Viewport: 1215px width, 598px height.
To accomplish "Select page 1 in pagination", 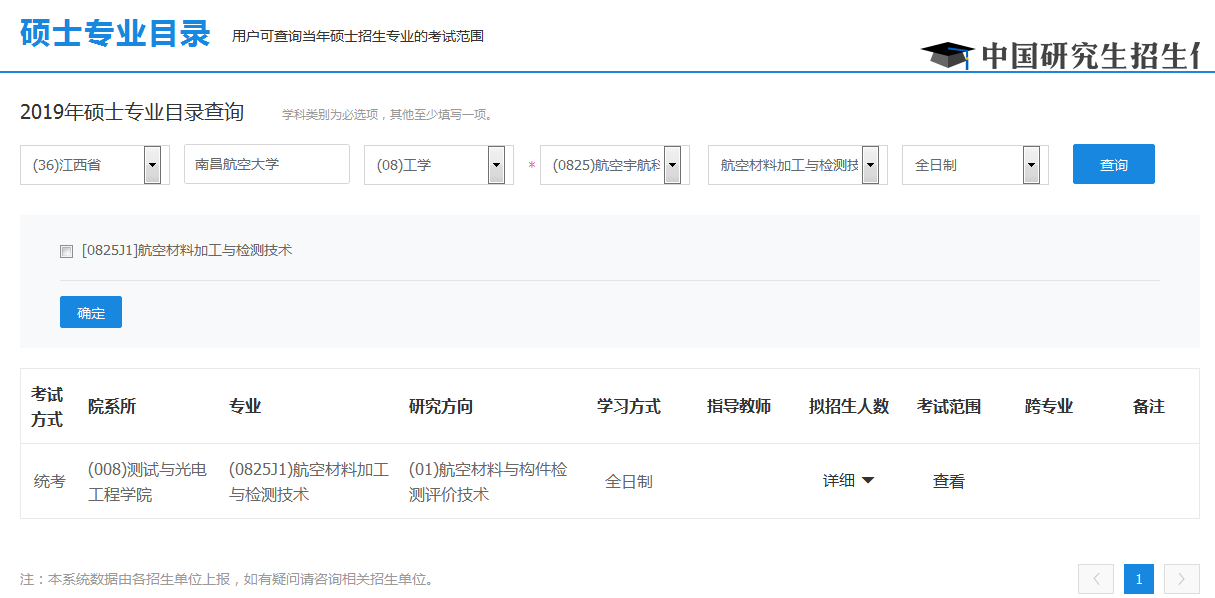I will coord(1138,579).
